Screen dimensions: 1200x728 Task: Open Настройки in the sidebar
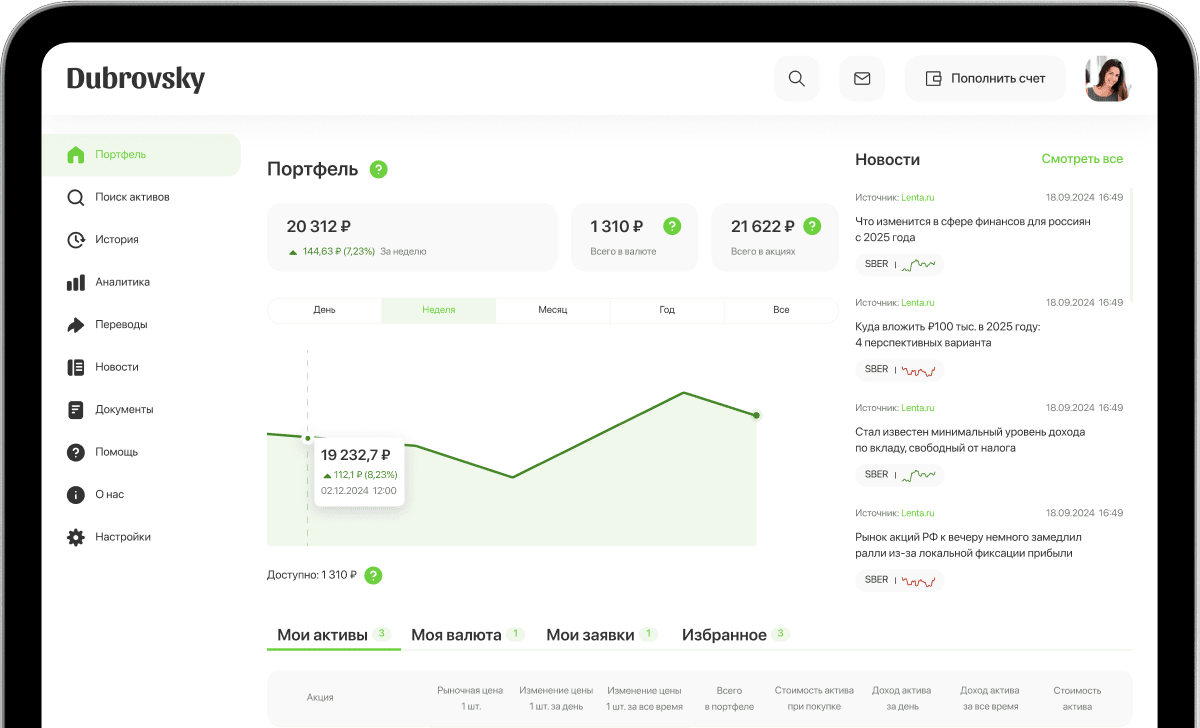122,537
